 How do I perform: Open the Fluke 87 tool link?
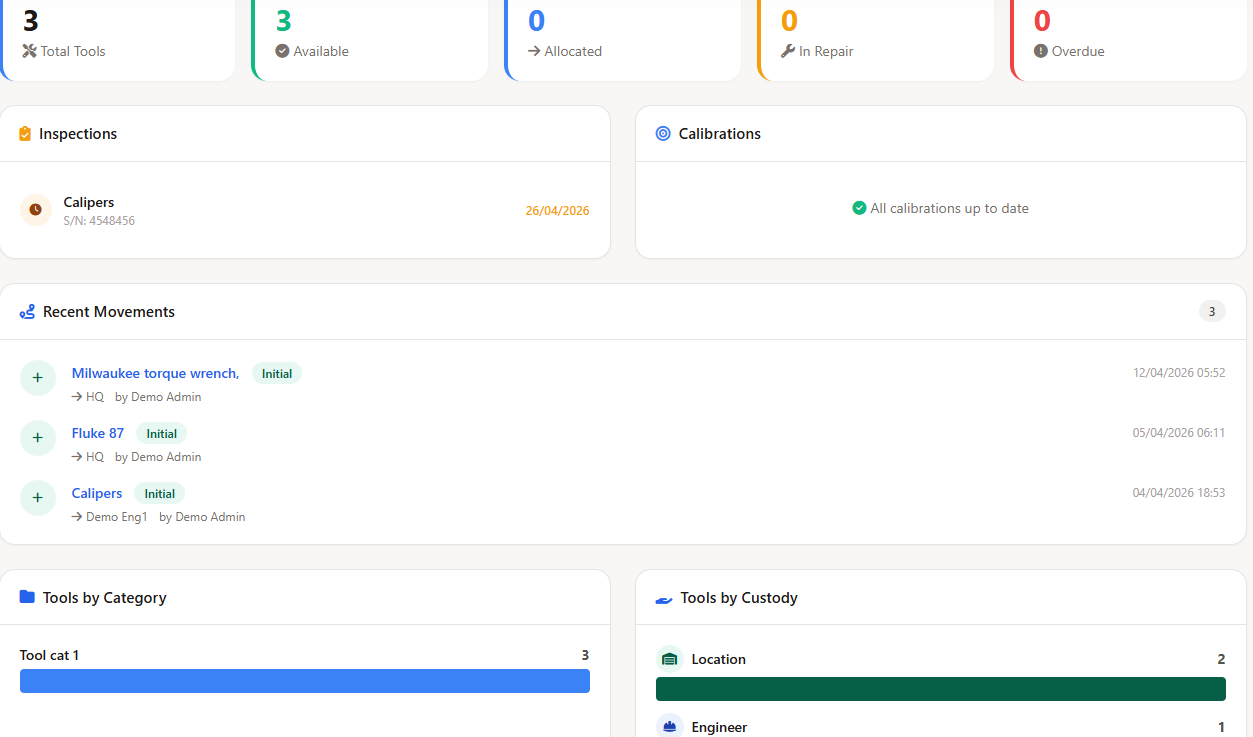pyautogui.click(x=98, y=433)
